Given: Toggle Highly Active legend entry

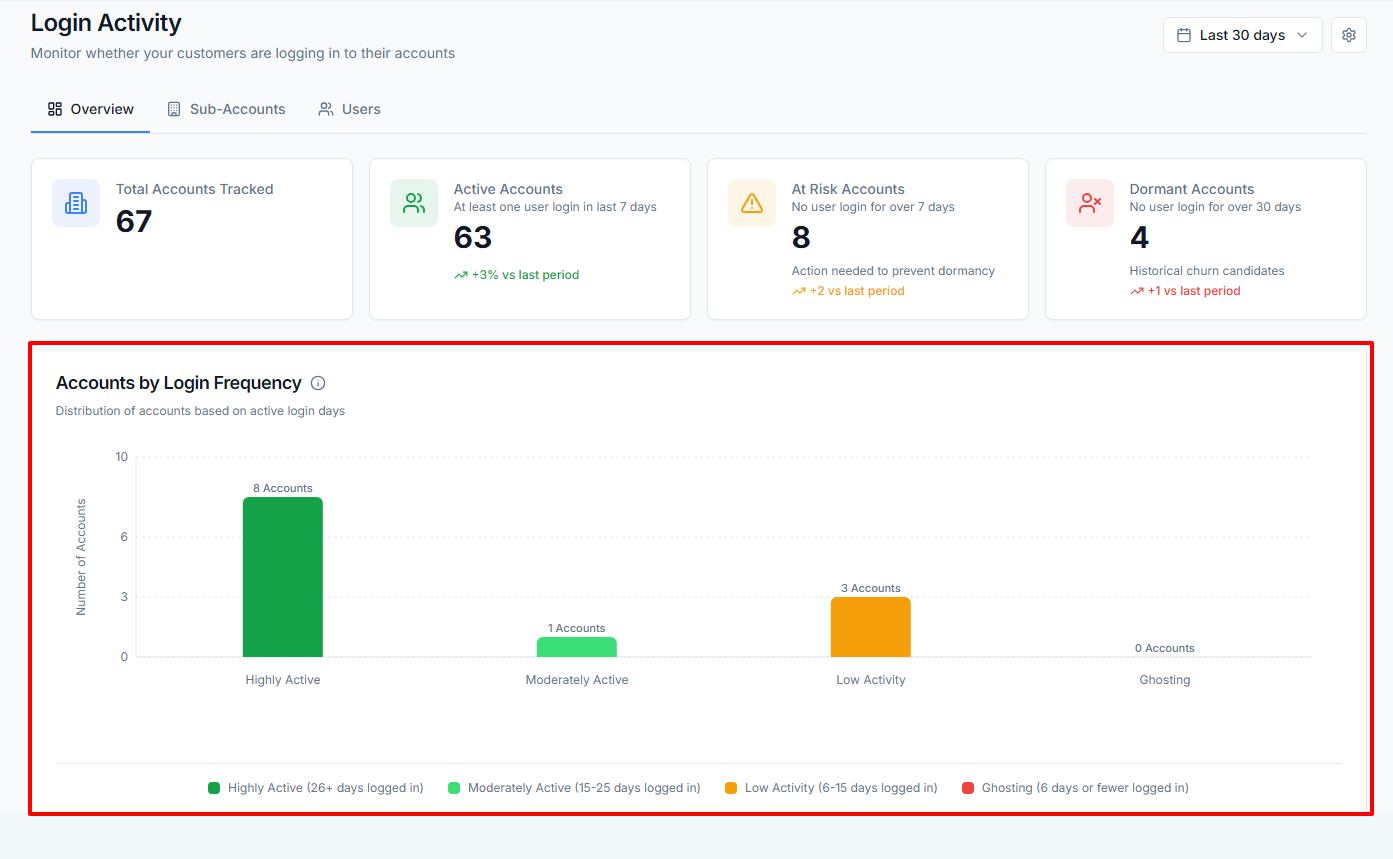Looking at the screenshot, I should 316,788.
